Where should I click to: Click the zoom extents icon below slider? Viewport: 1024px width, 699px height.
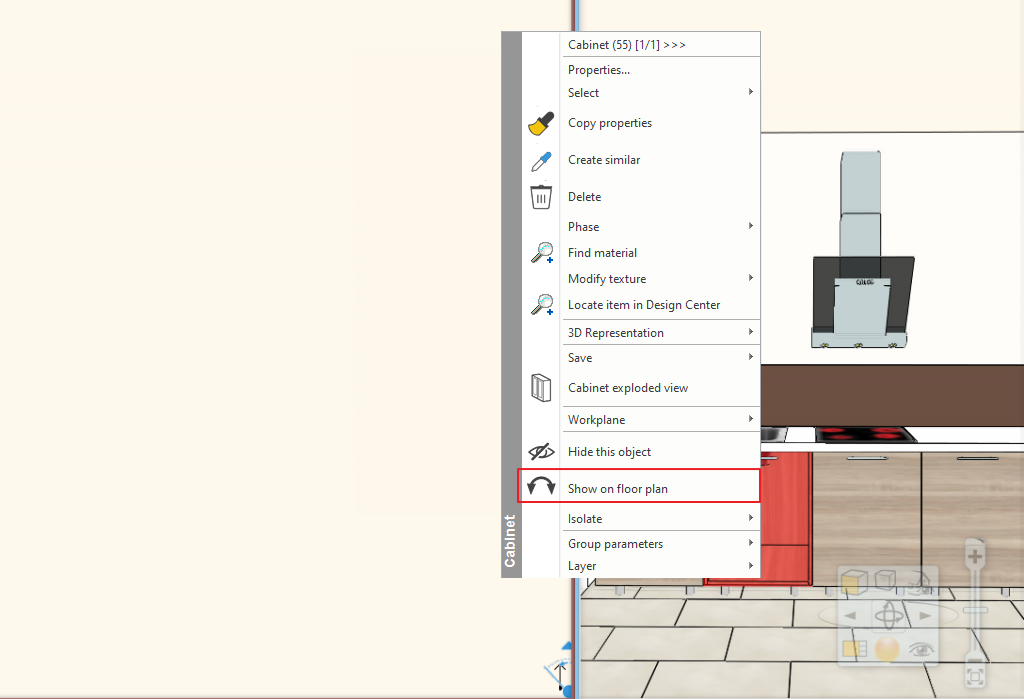[x=974, y=677]
